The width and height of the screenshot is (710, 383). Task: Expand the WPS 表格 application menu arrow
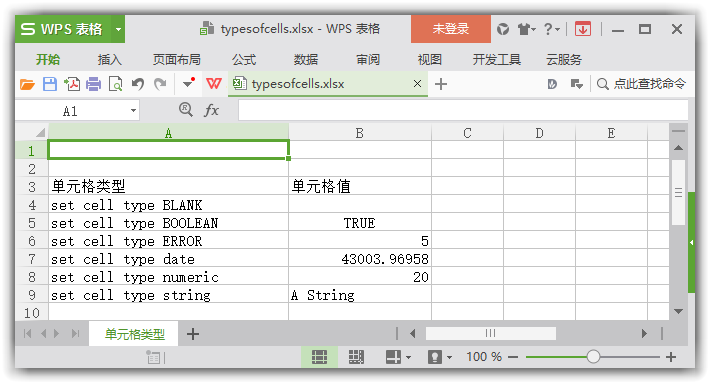click(x=118, y=29)
